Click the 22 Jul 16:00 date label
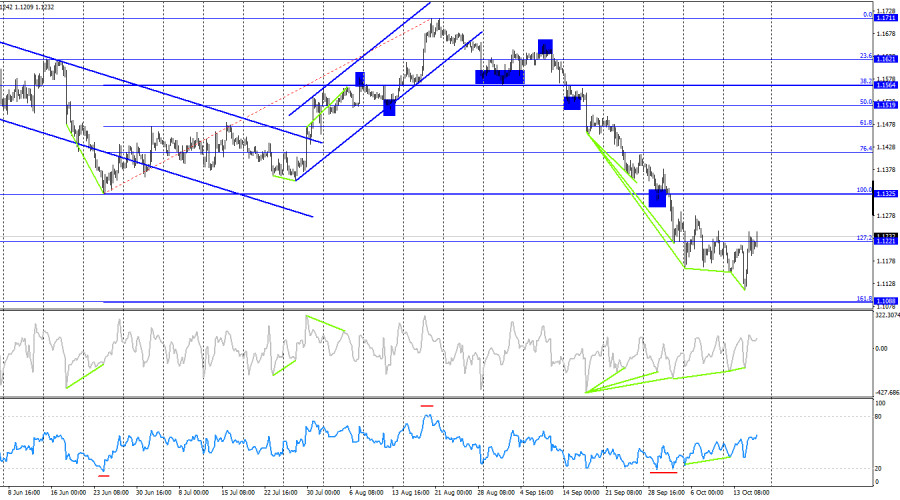Image resolution: width=900 pixels, height=500 pixels. (x=281, y=493)
